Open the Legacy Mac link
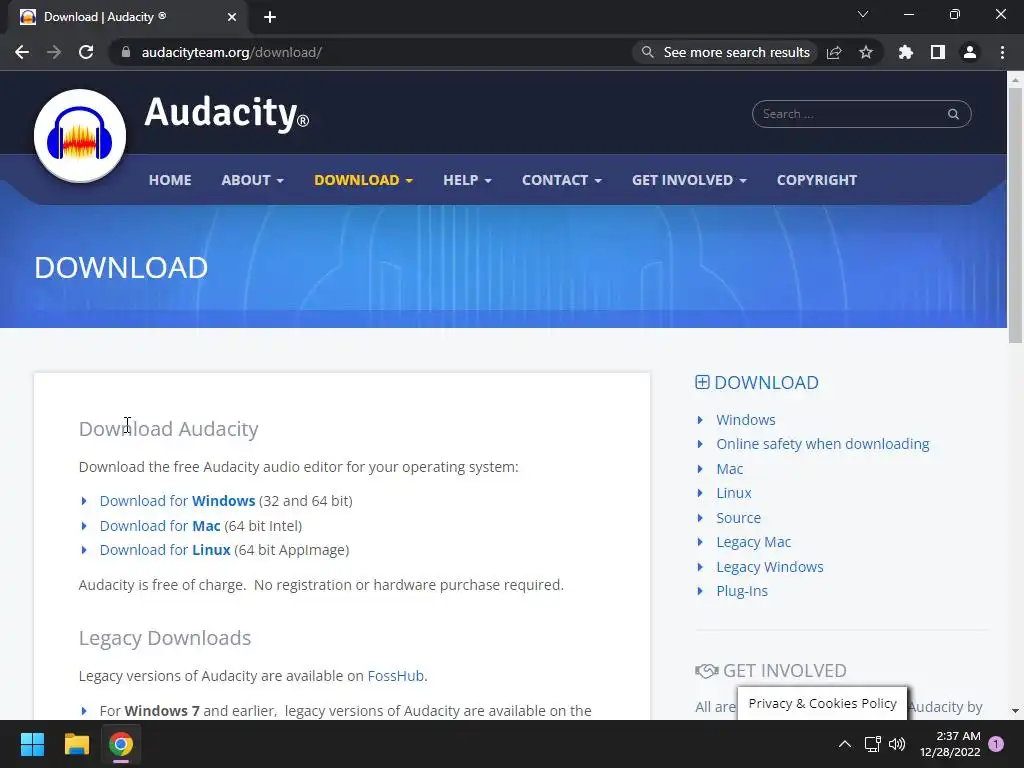The height and width of the screenshot is (768, 1024). click(x=754, y=542)
